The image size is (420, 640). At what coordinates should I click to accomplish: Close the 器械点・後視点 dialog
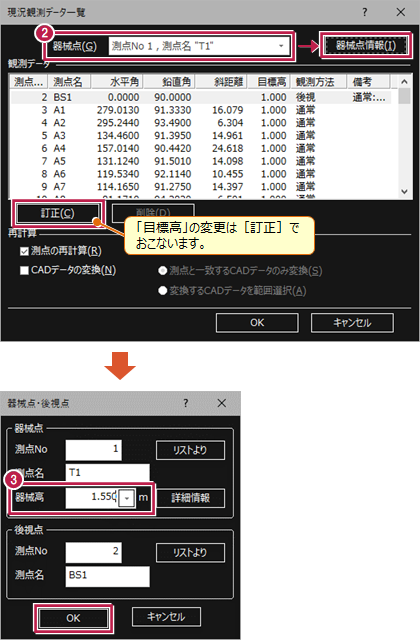222,403
